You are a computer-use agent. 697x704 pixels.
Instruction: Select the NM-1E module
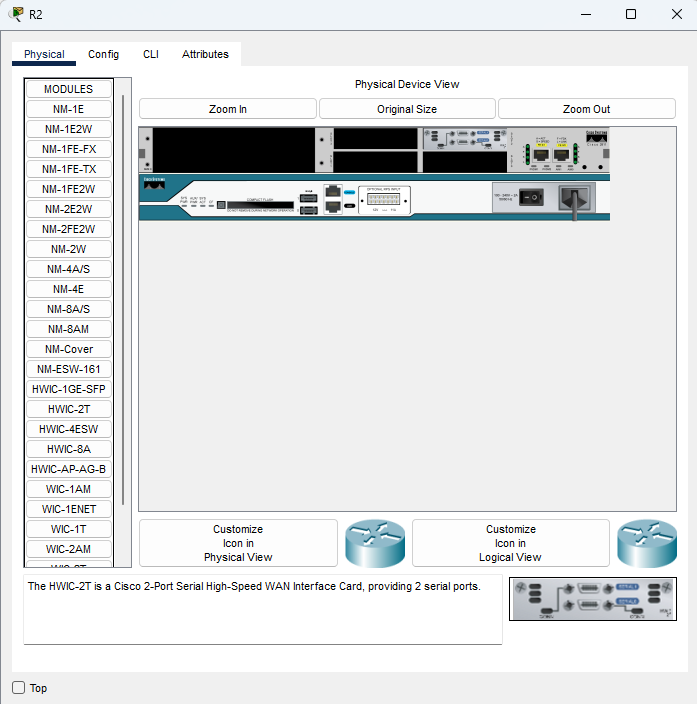[x=69, y=109]
